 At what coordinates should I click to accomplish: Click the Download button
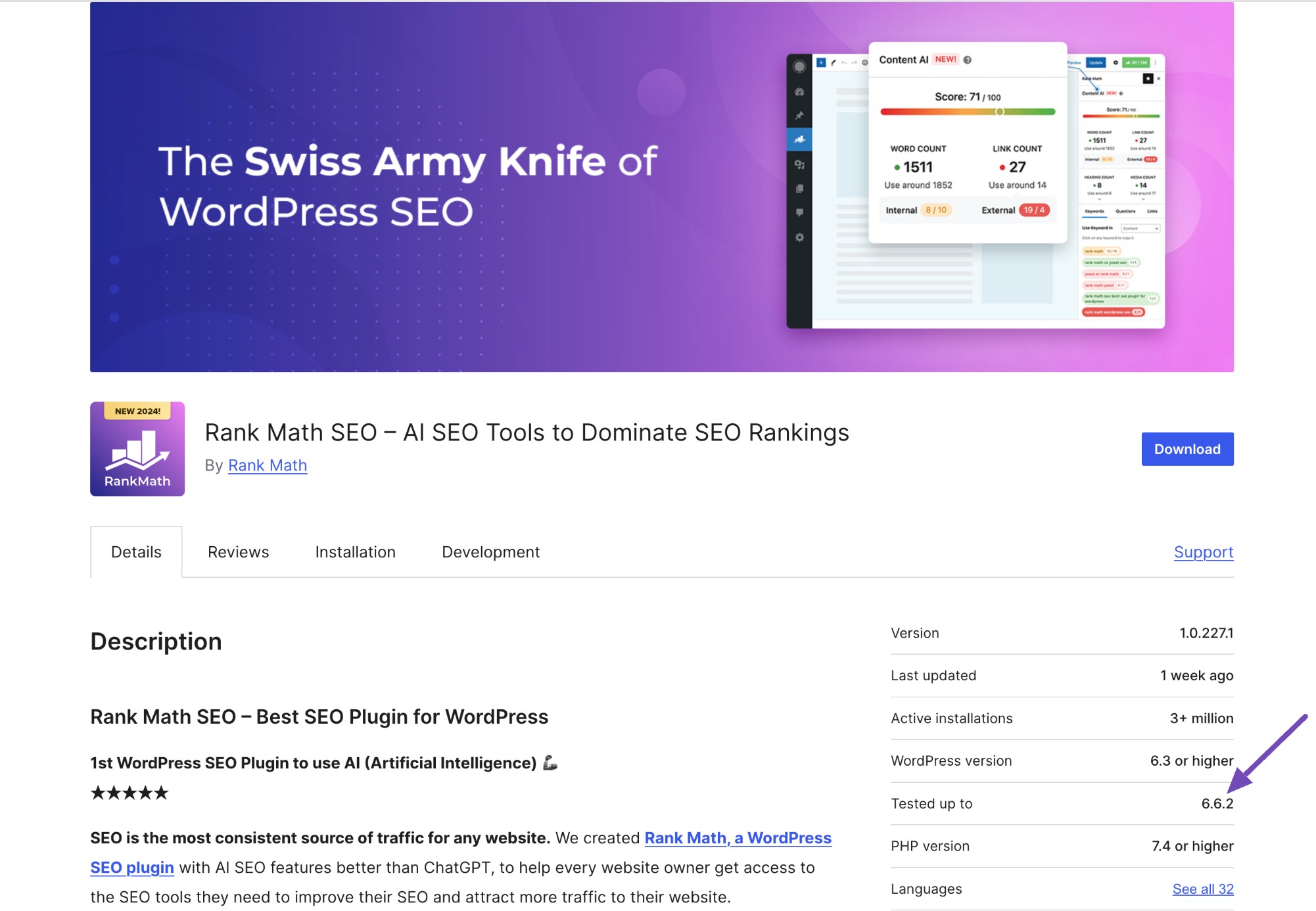[x=1187, y=449]
